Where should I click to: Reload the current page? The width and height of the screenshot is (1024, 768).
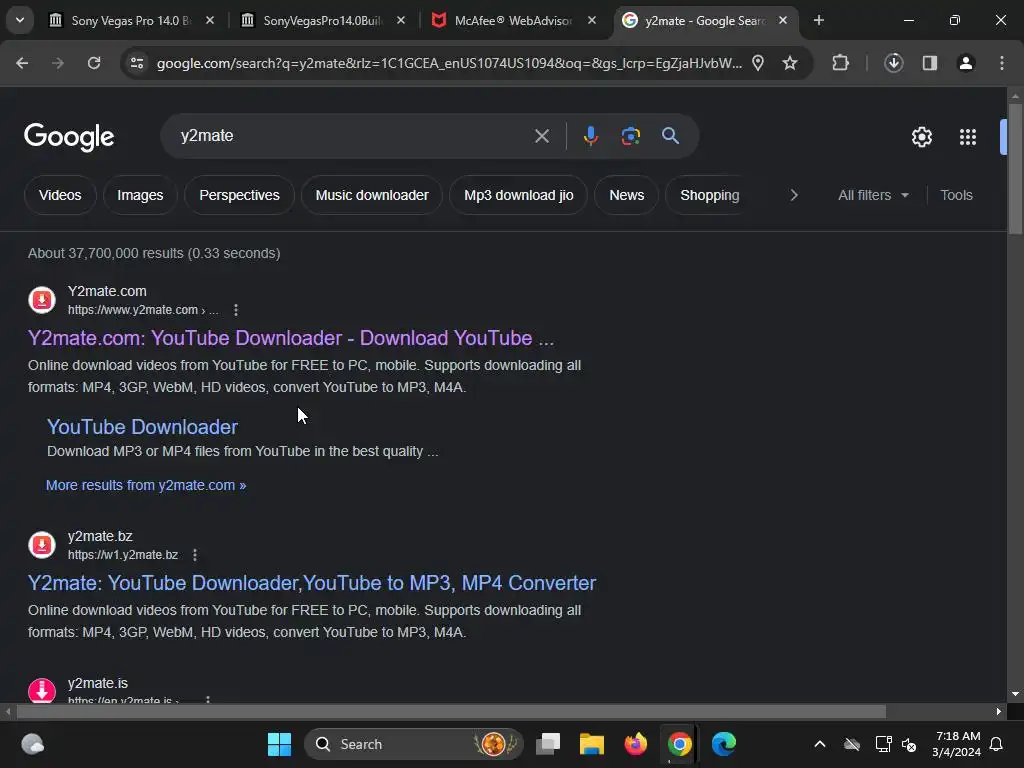(94, 63)
